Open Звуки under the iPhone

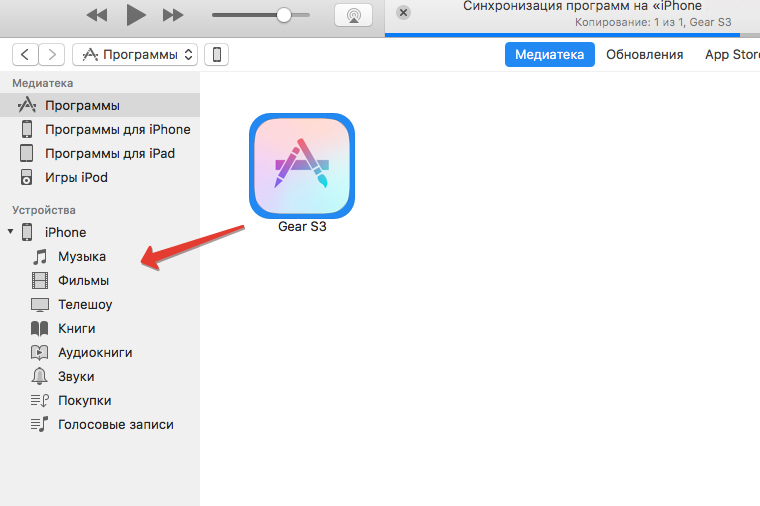[100, 376]
